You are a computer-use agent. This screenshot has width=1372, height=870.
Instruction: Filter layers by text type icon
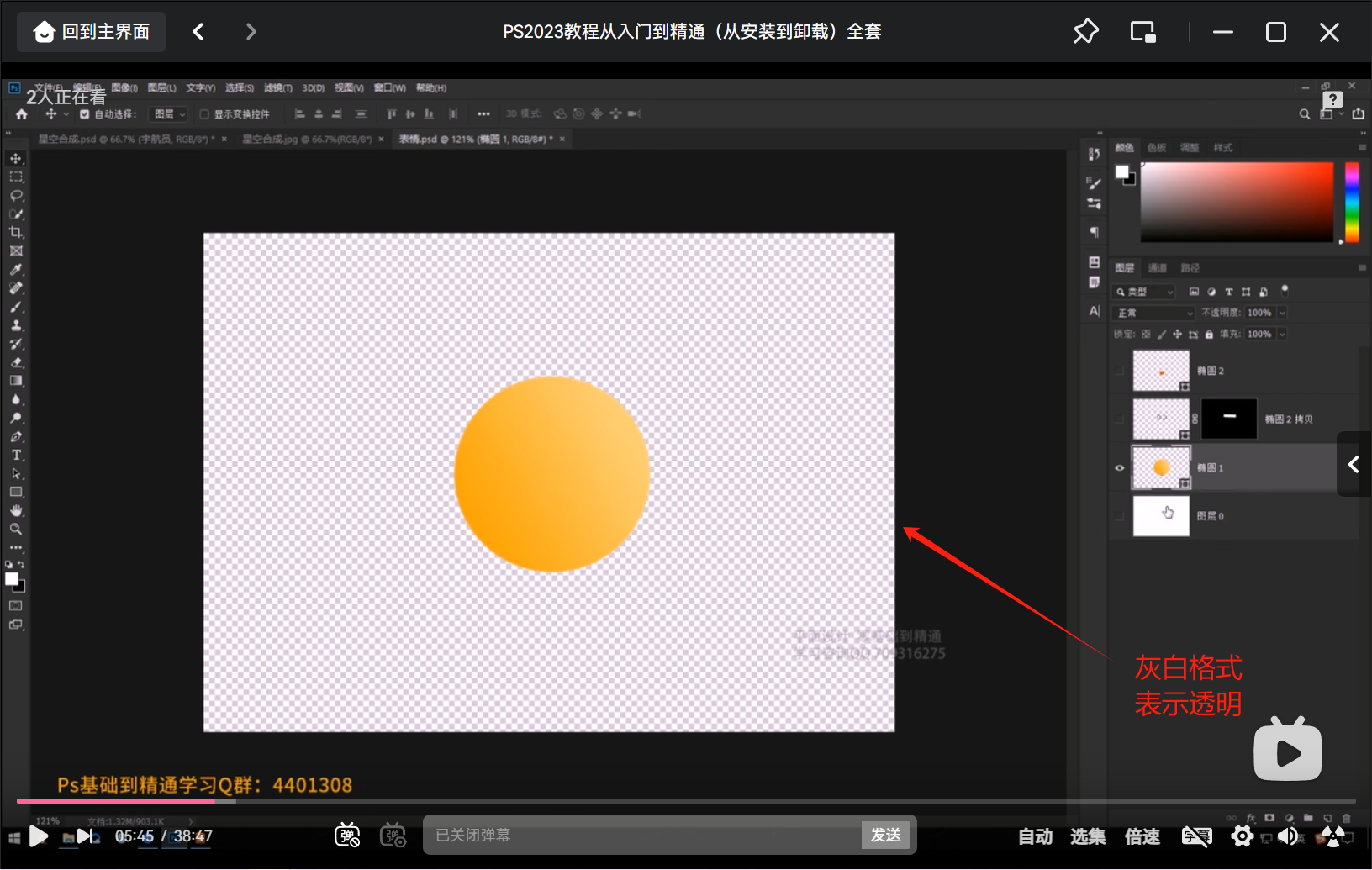[x=1229, y=292]
